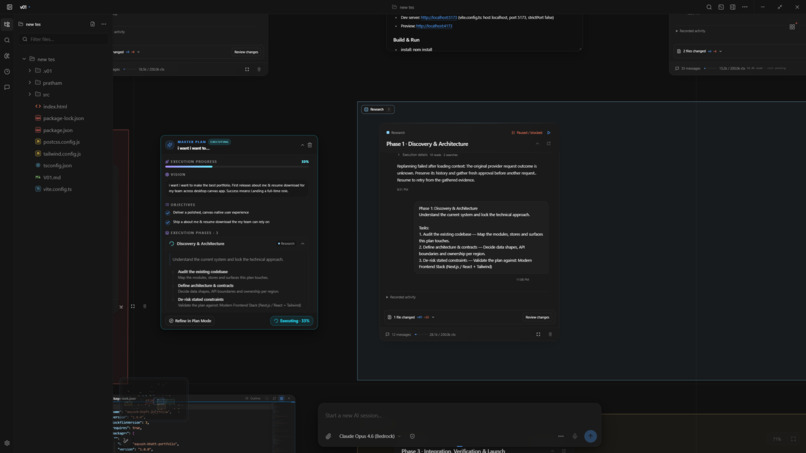Send the message with the blue arrow button
The image size is (806, 453).
590,436
